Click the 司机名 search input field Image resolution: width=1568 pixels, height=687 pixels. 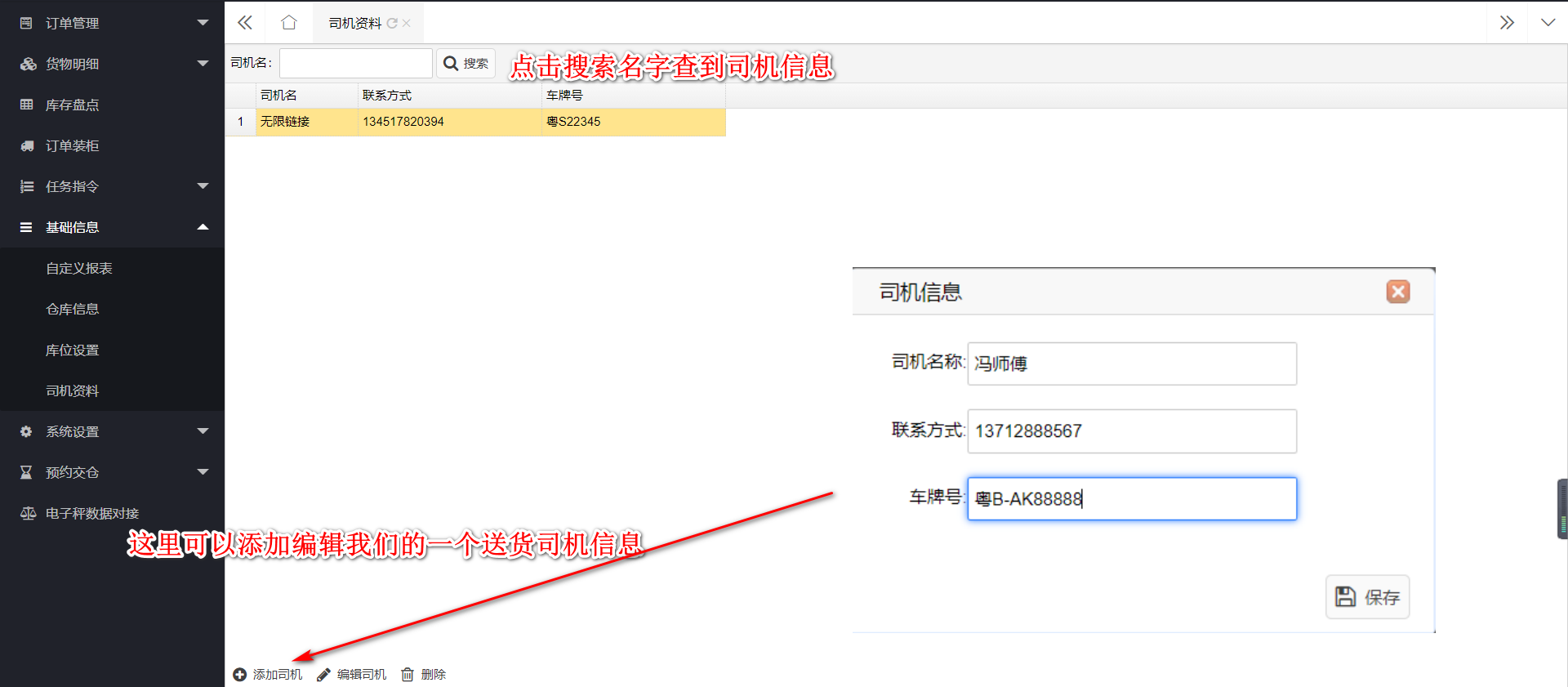pyautogui.click(x=355, y=64)
